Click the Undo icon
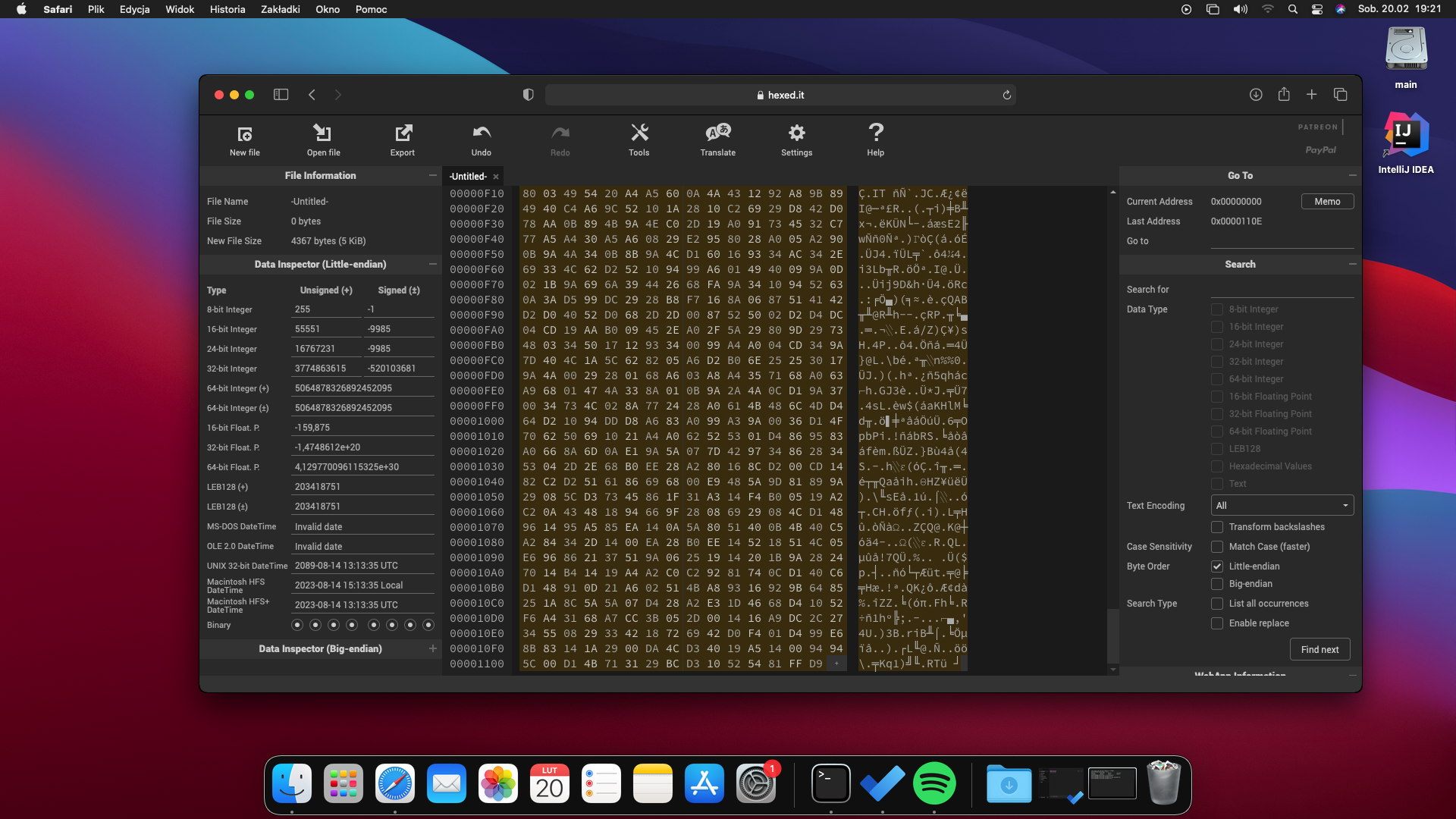Image resolution: width=1456 pixels, height=819 pixels. (x=480, y=139)
